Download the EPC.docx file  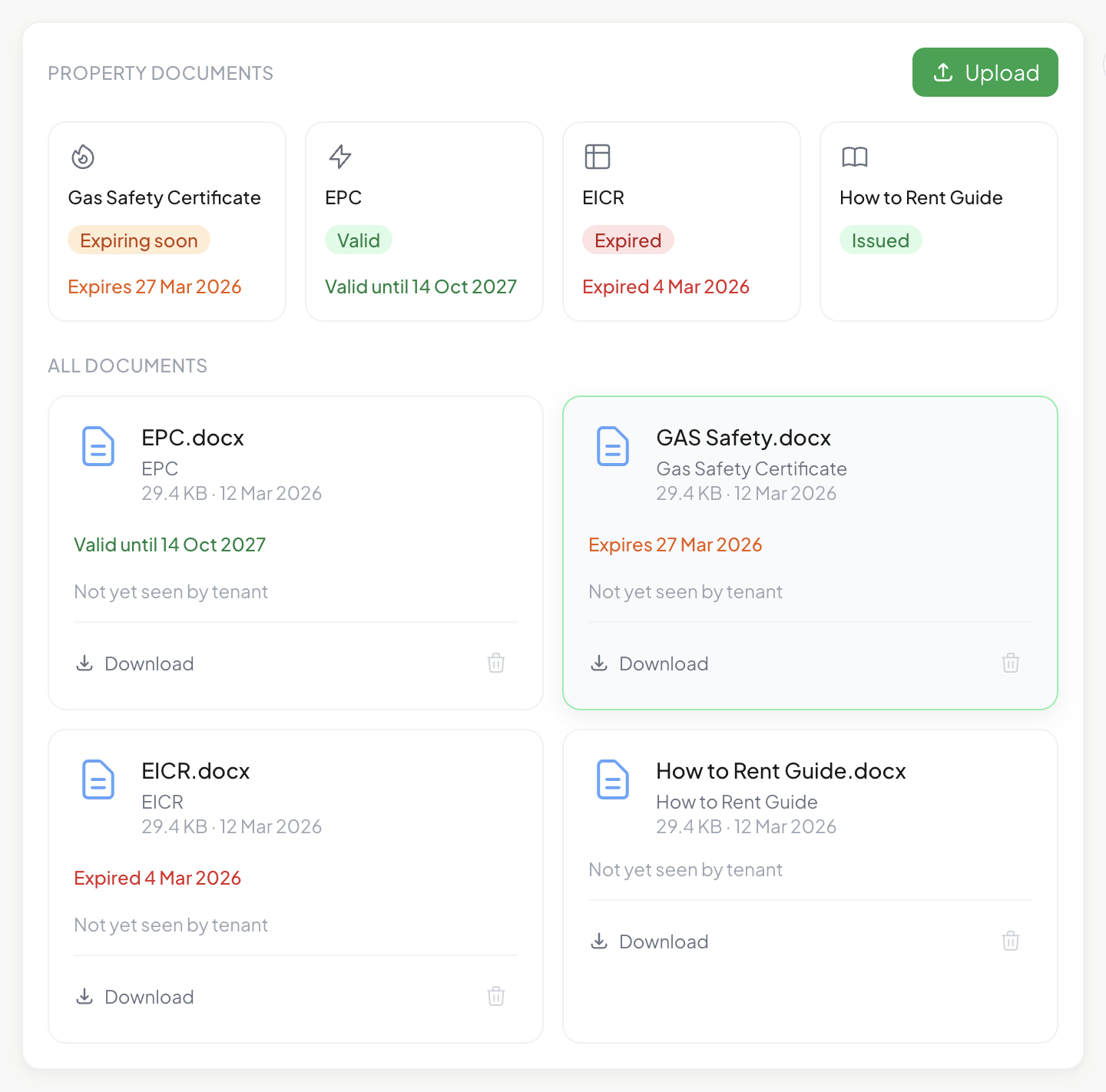click(x=134, y=663)
